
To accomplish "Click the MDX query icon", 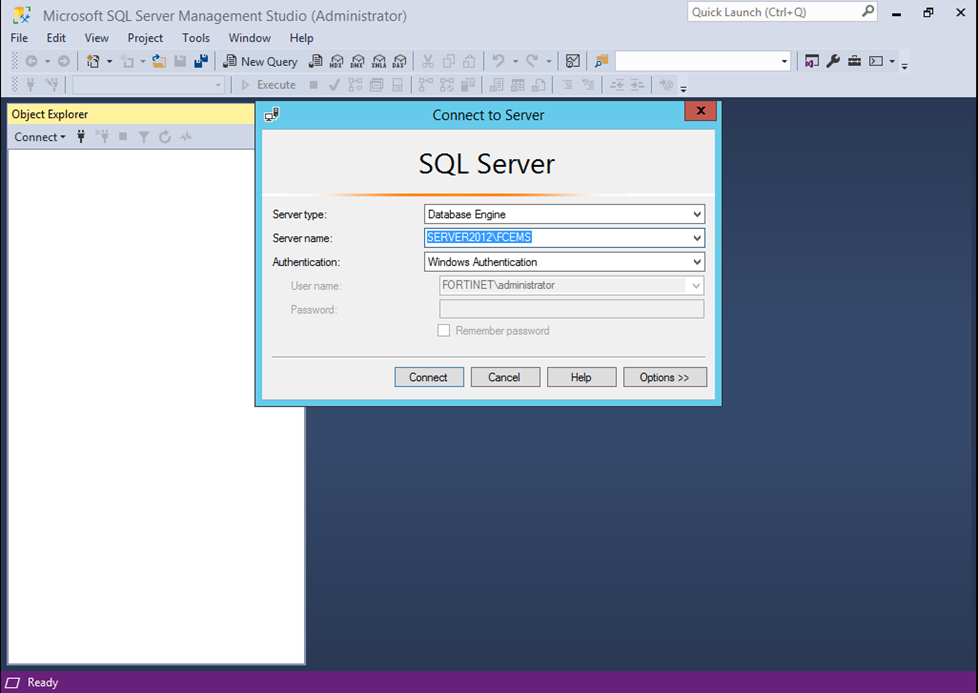I will coord(337,61).
